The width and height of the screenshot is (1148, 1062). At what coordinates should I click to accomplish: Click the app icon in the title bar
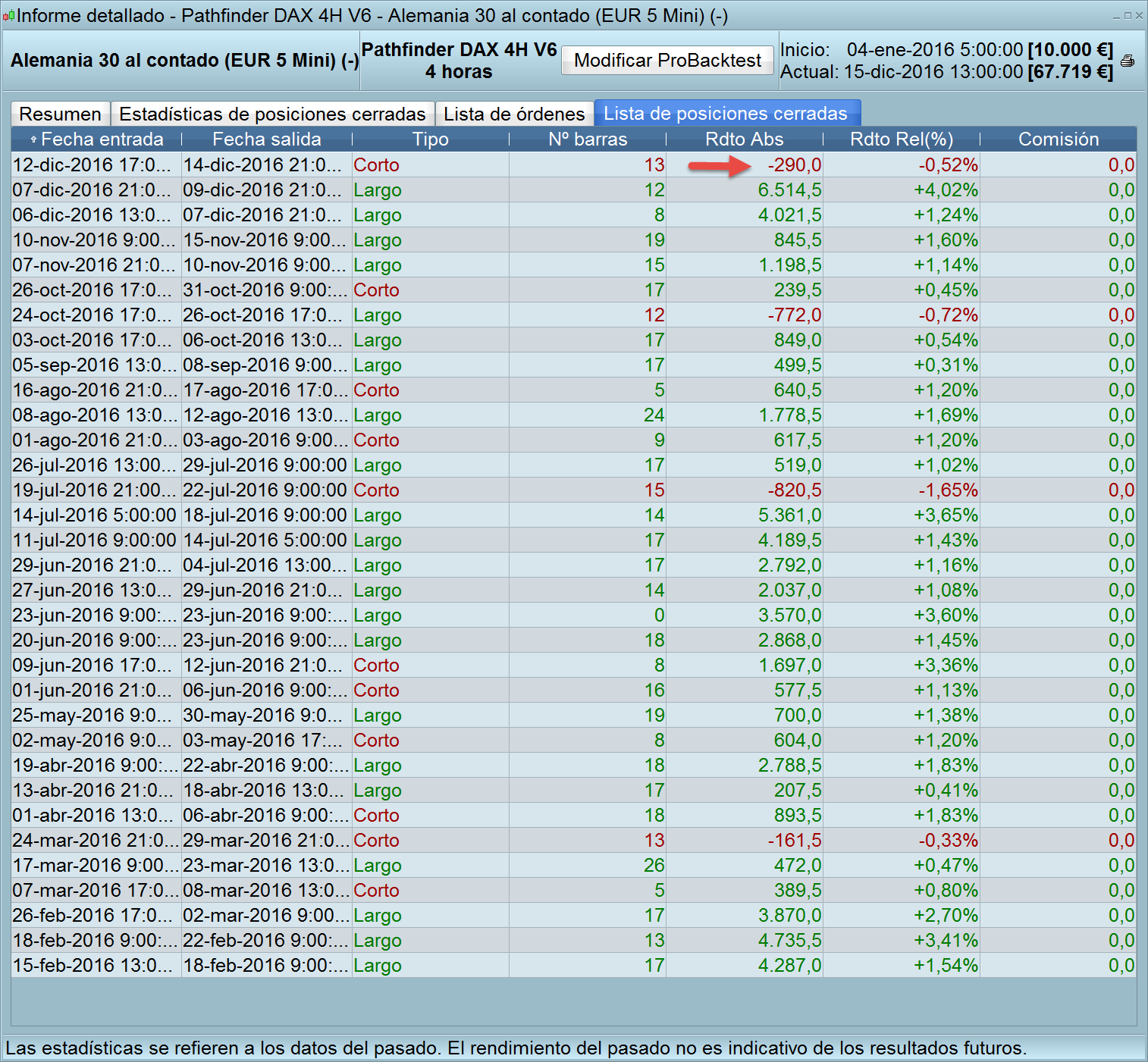[8, 16]
